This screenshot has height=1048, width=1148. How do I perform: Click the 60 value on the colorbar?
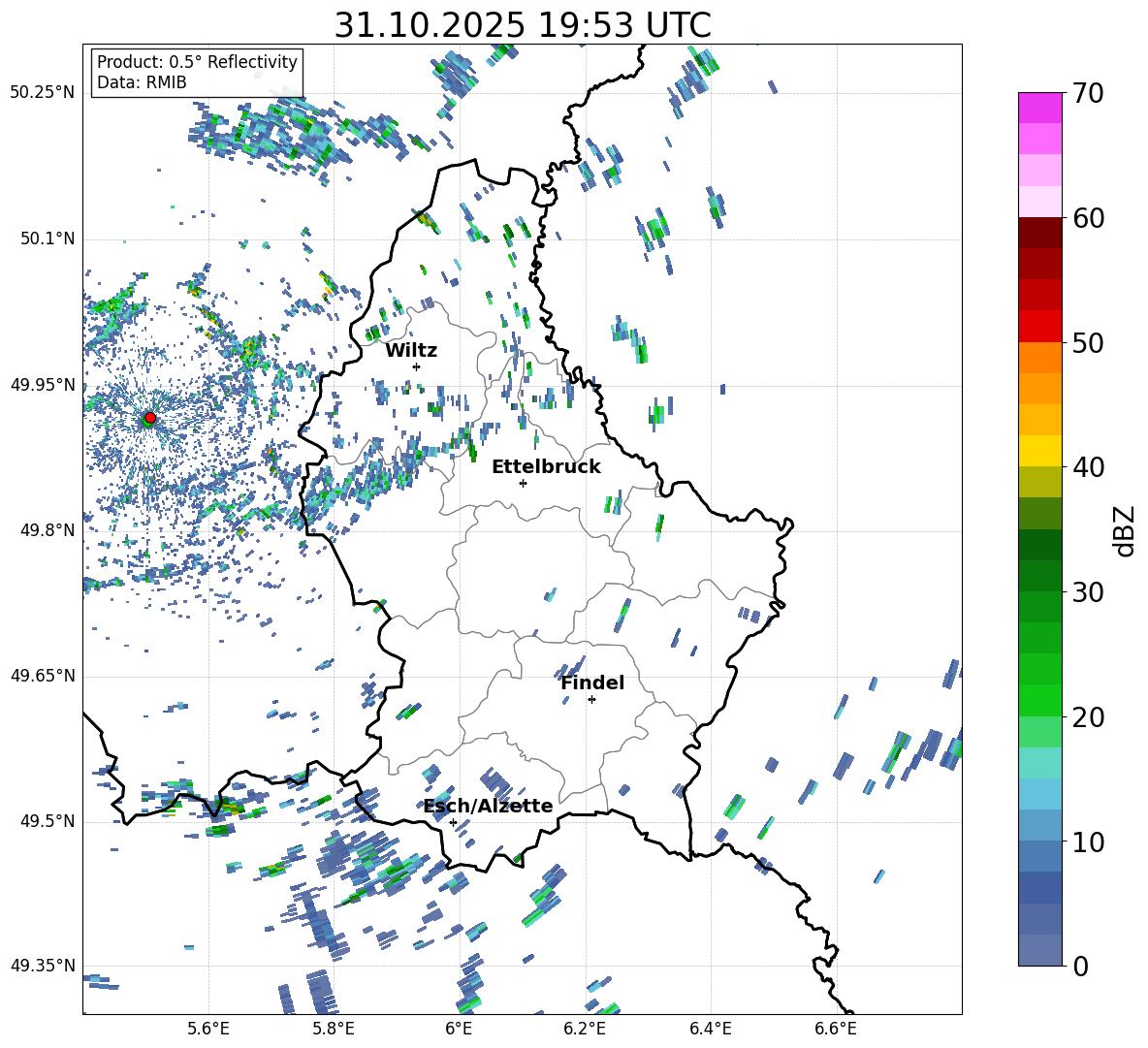[x=1088, y=218]
